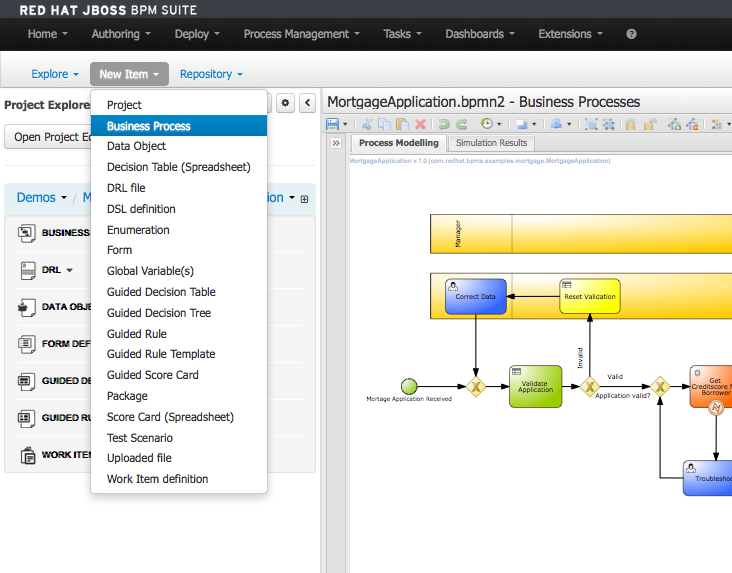Click the Ungroup shapes icon
The height and width of the screenshot is (573, 732).
pyautogui.click(x=609, y=124)
